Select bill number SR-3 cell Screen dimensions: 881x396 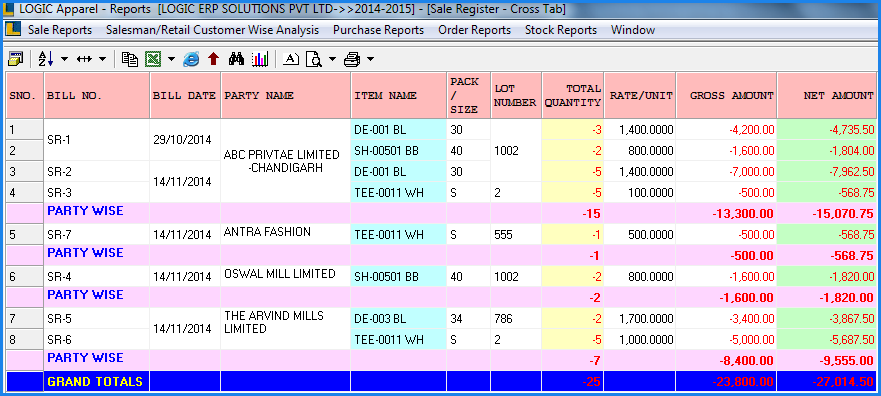[x=97, y=193]
